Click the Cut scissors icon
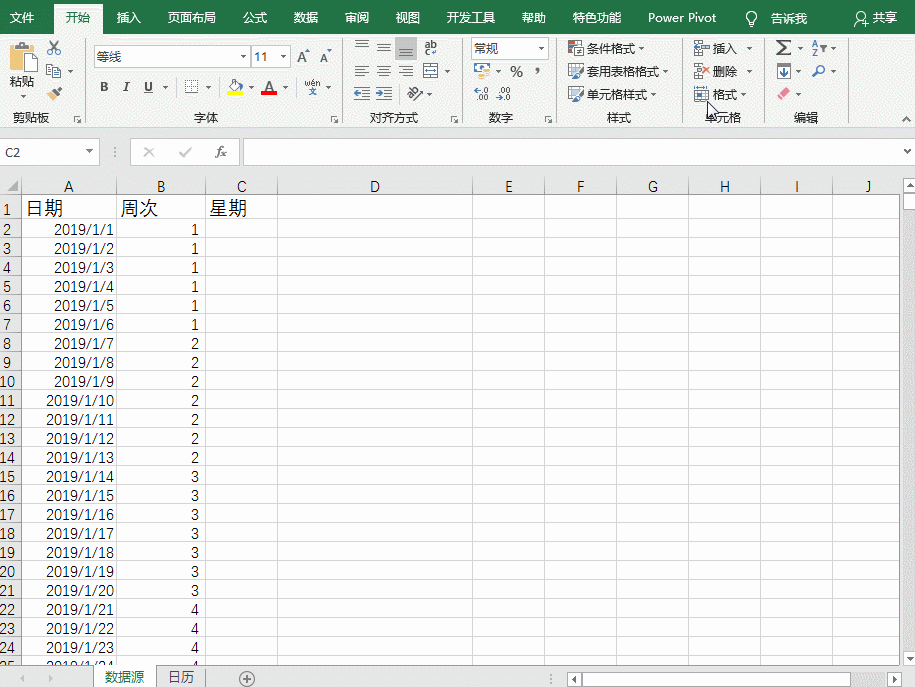915x687 pixels. [x=54, y=48]
